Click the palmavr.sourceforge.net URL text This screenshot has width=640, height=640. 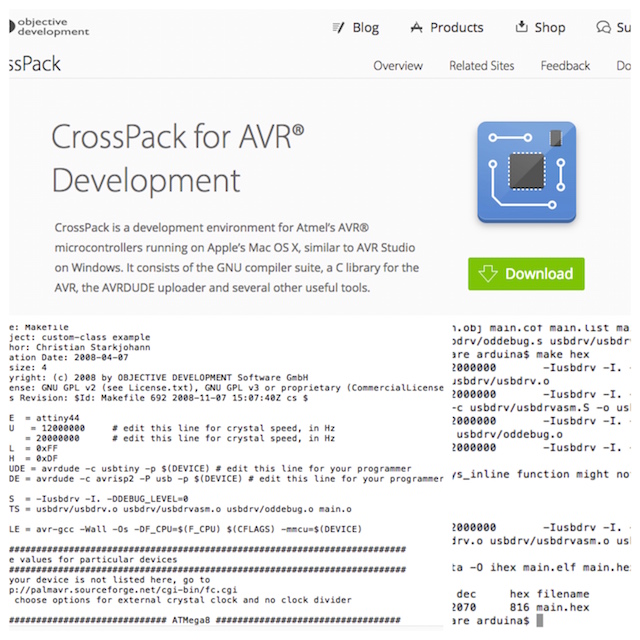point(123,590)
